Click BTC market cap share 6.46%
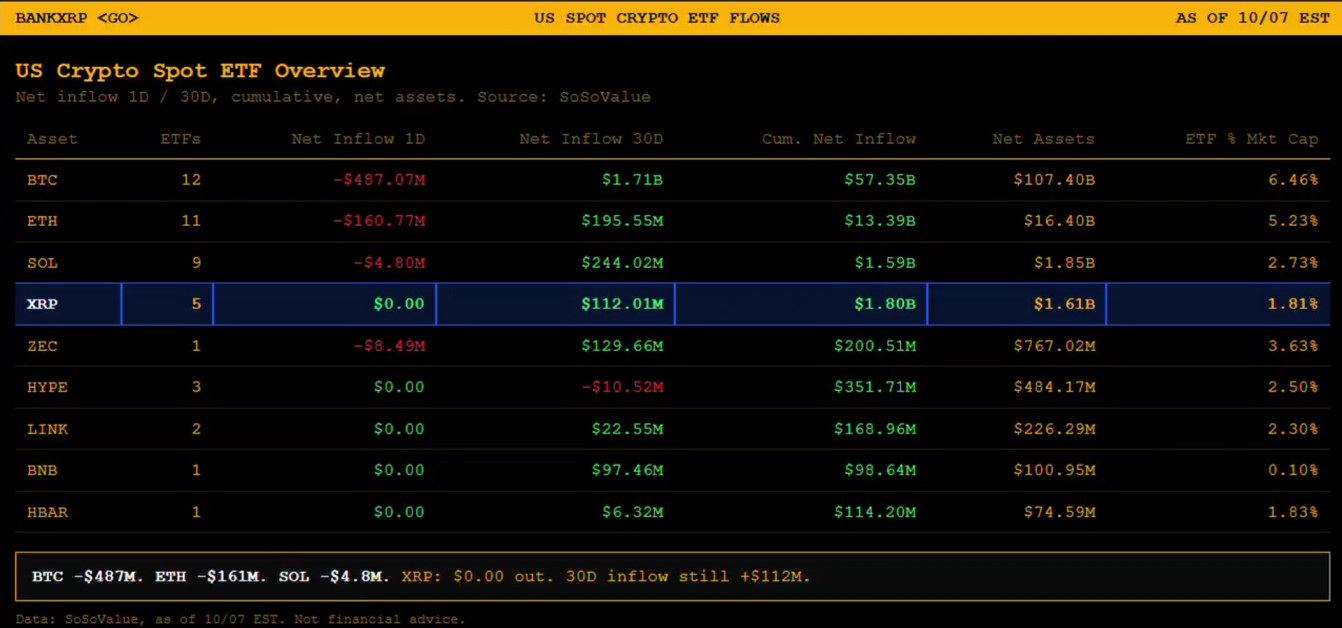This screenshot has width=1342, height=628. coord(1293,180)
